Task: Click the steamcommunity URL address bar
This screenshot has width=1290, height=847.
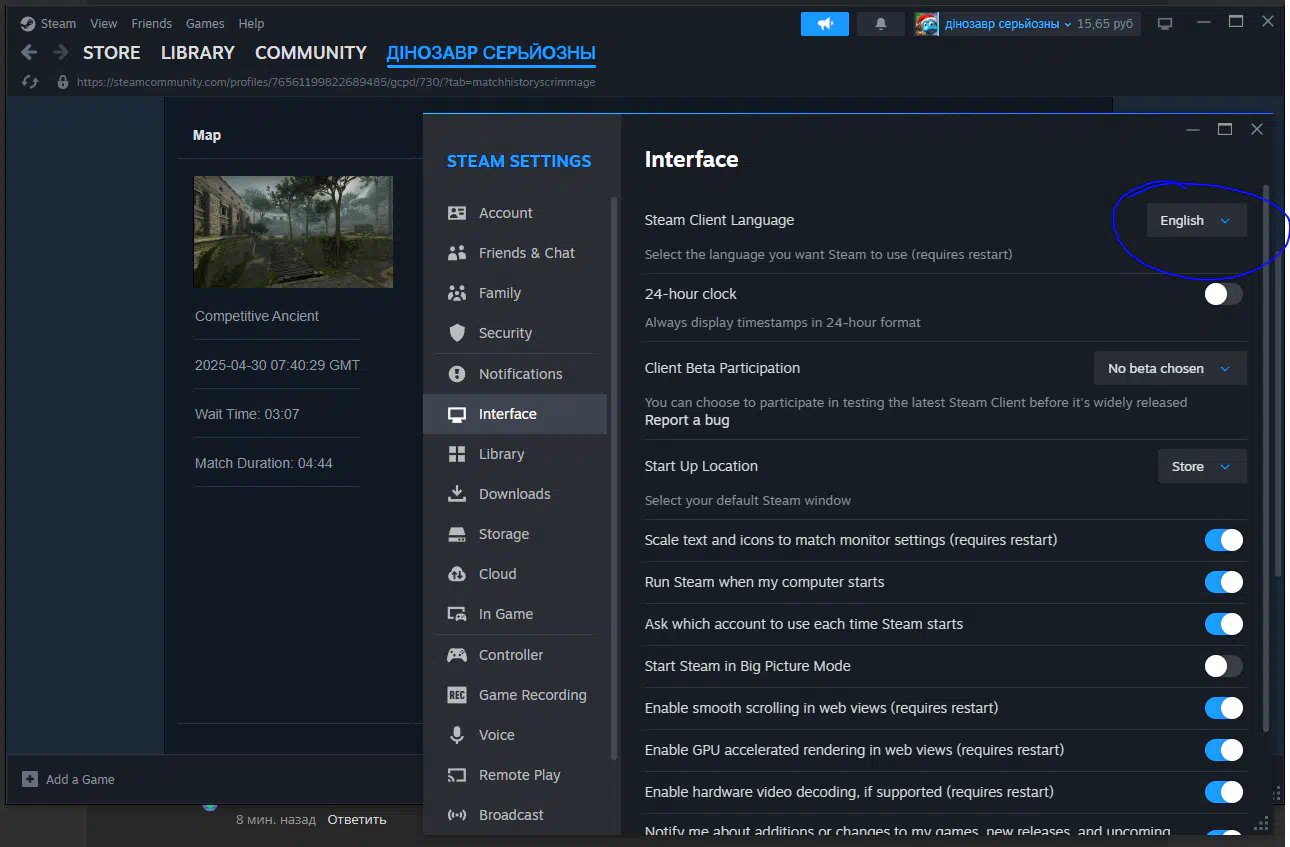Action: coord(336,82)
